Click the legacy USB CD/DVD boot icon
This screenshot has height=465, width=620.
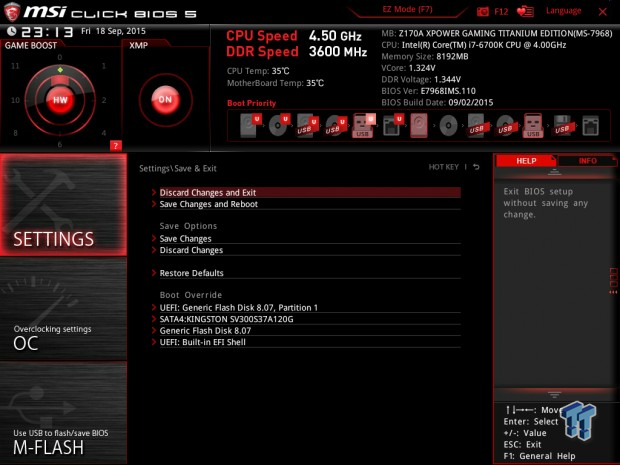(505, 126)
